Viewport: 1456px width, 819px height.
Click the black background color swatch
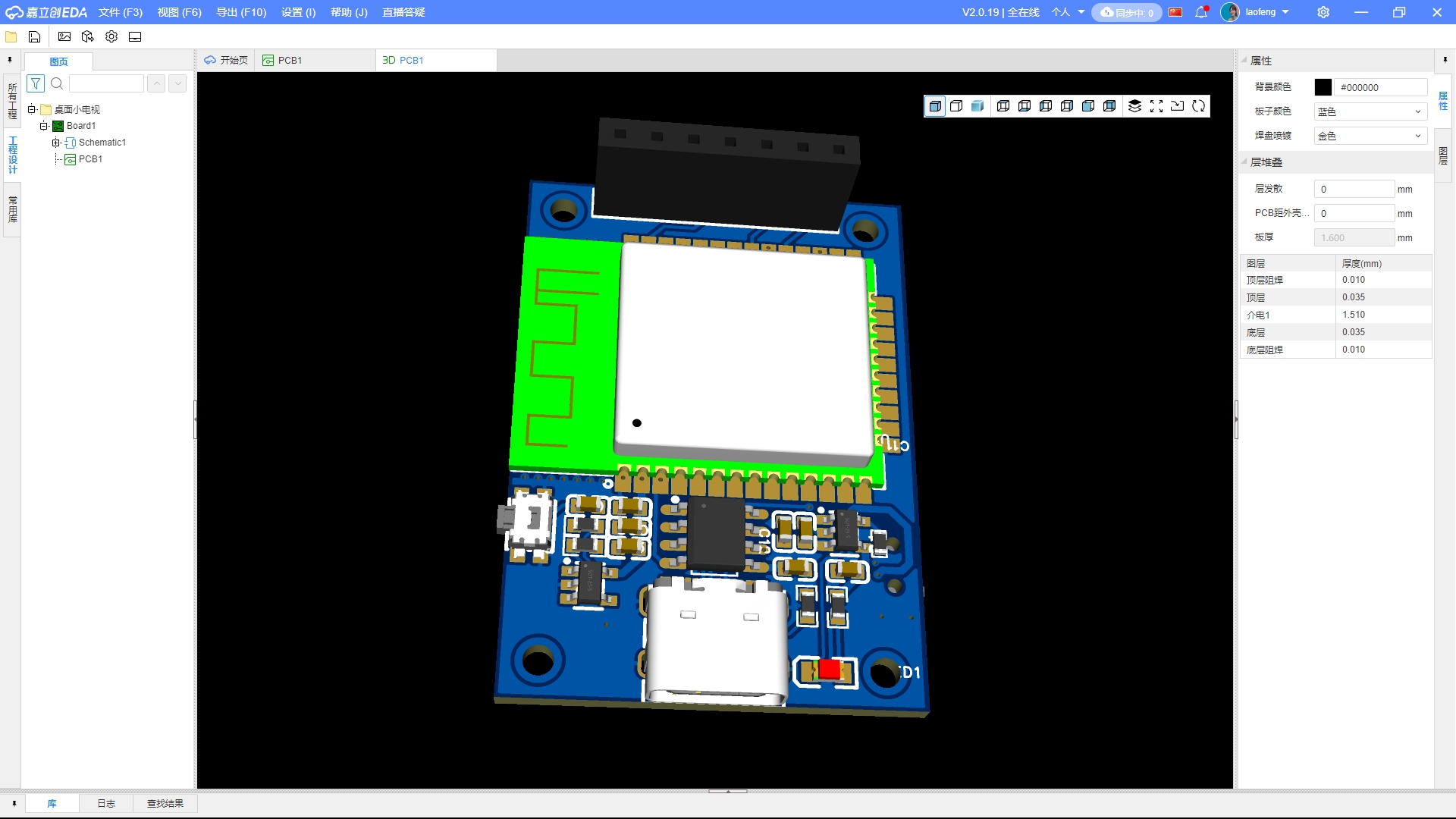pos(1323,87)
